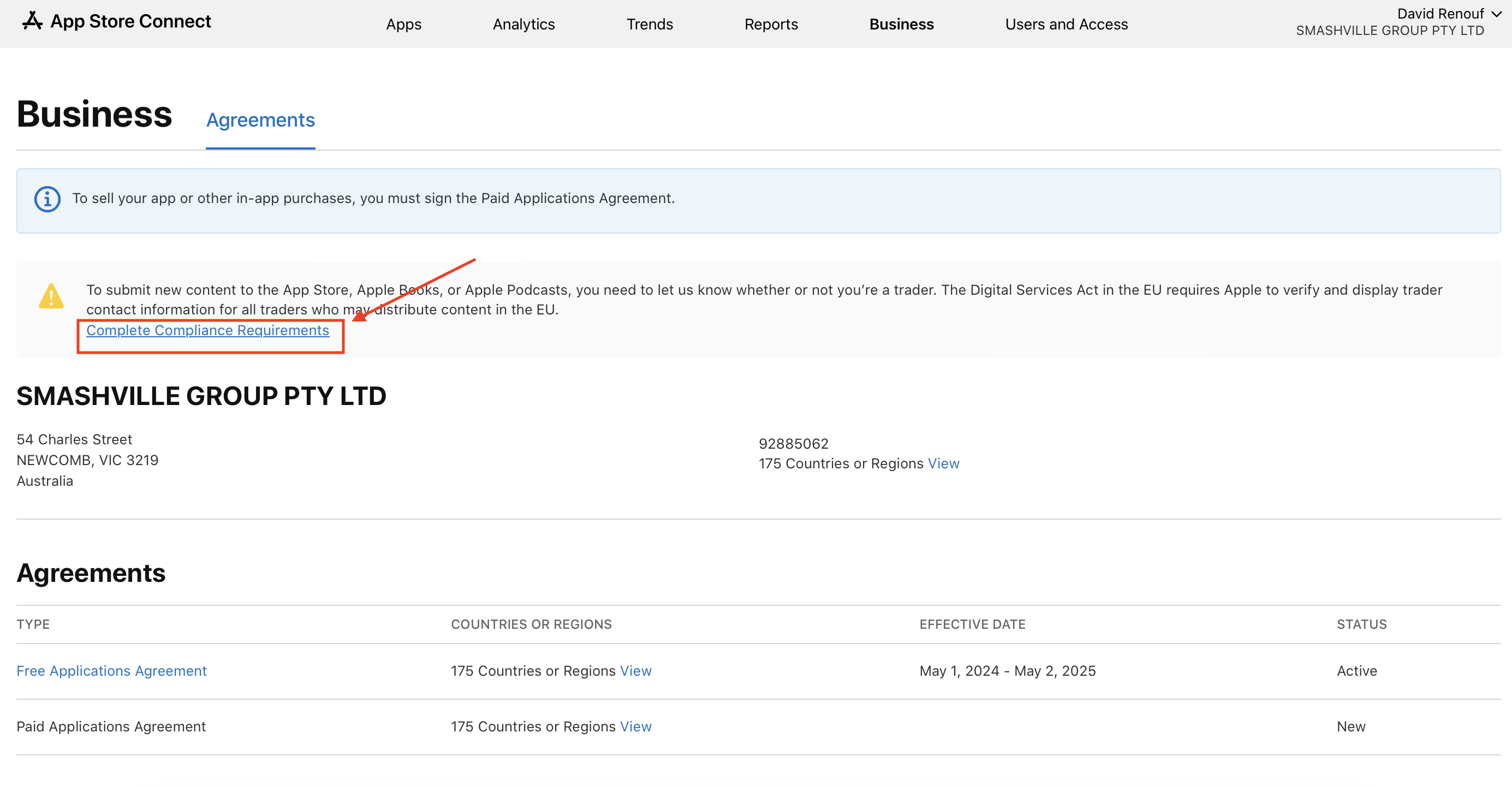Click the Agreements section heading
1512x786 pixels.
(x=91, y=573)
